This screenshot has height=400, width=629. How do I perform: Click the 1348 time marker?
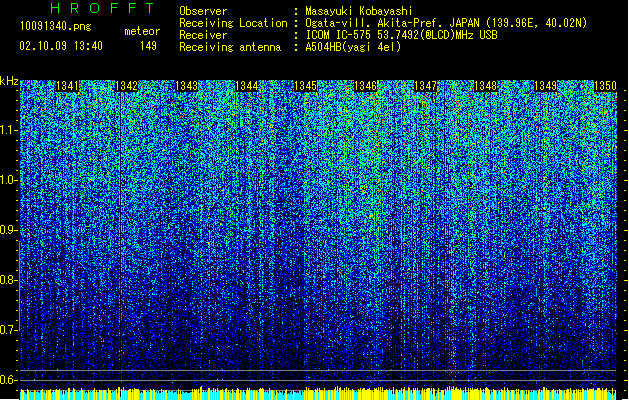tap(485, 86)
